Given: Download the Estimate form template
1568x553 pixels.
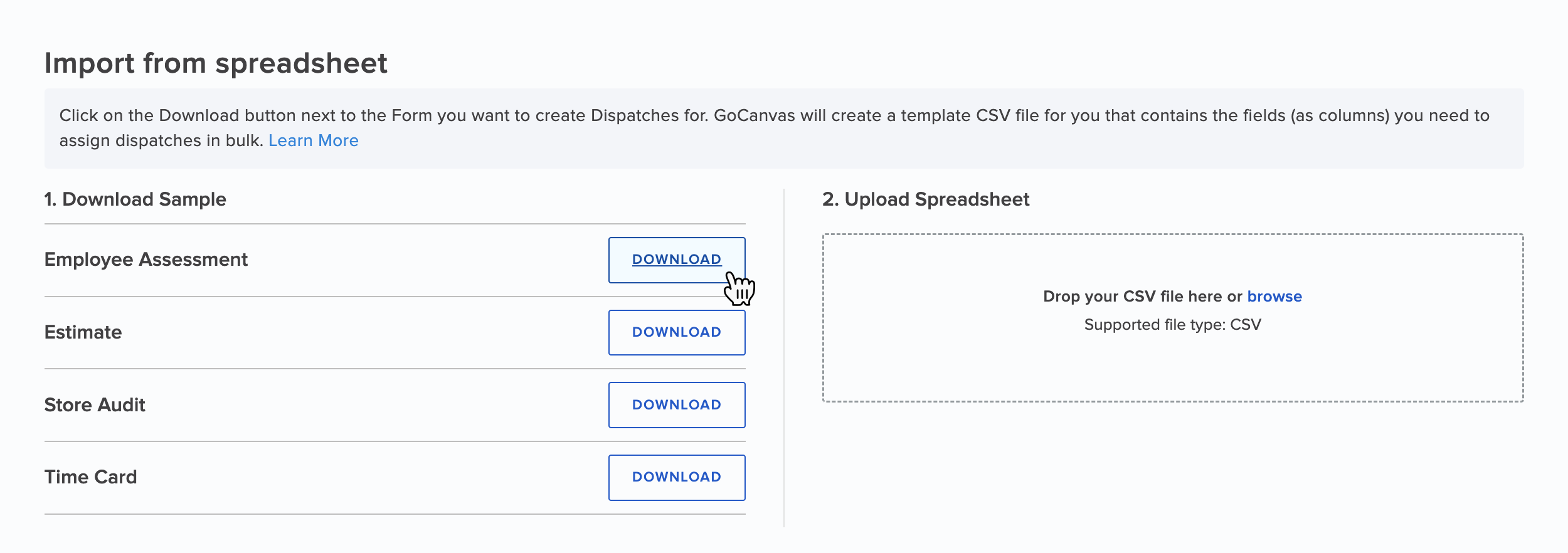Looking at the screenshot, I should (676, 332).
